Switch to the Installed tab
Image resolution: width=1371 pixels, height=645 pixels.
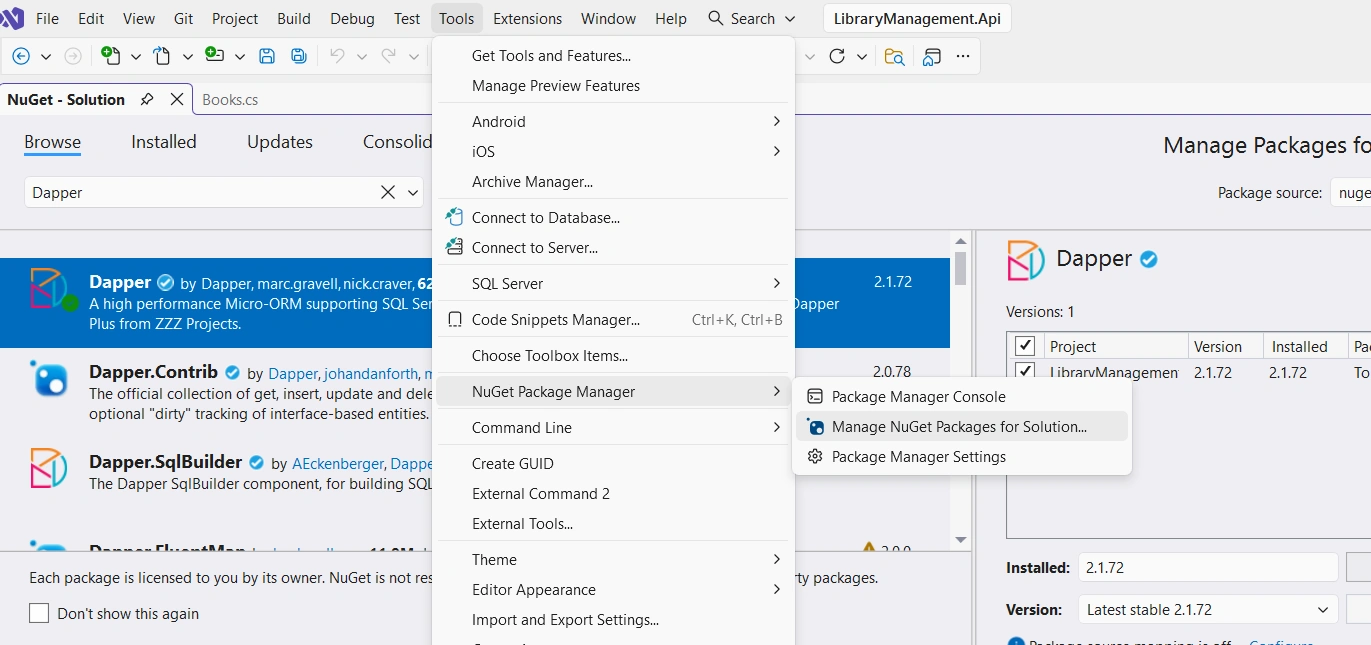pos(164,142)
